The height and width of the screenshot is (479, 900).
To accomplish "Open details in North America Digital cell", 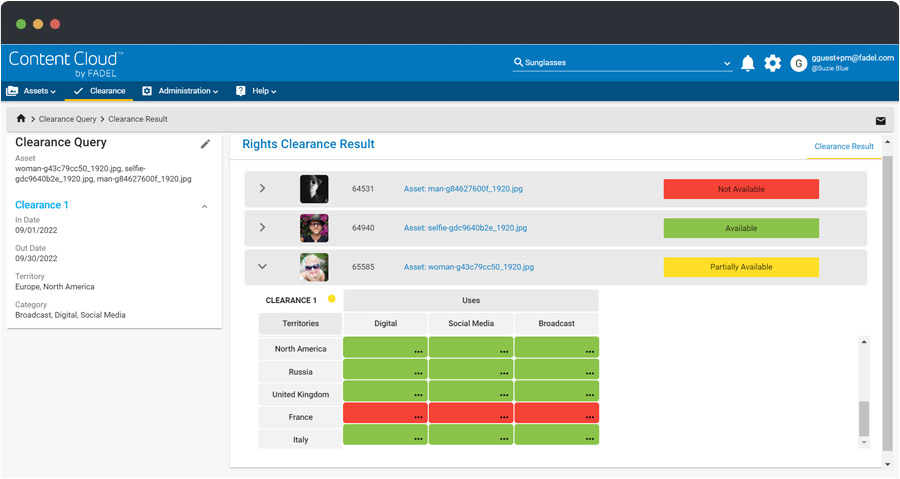I will pyautogui.click(x=418, y=352).
